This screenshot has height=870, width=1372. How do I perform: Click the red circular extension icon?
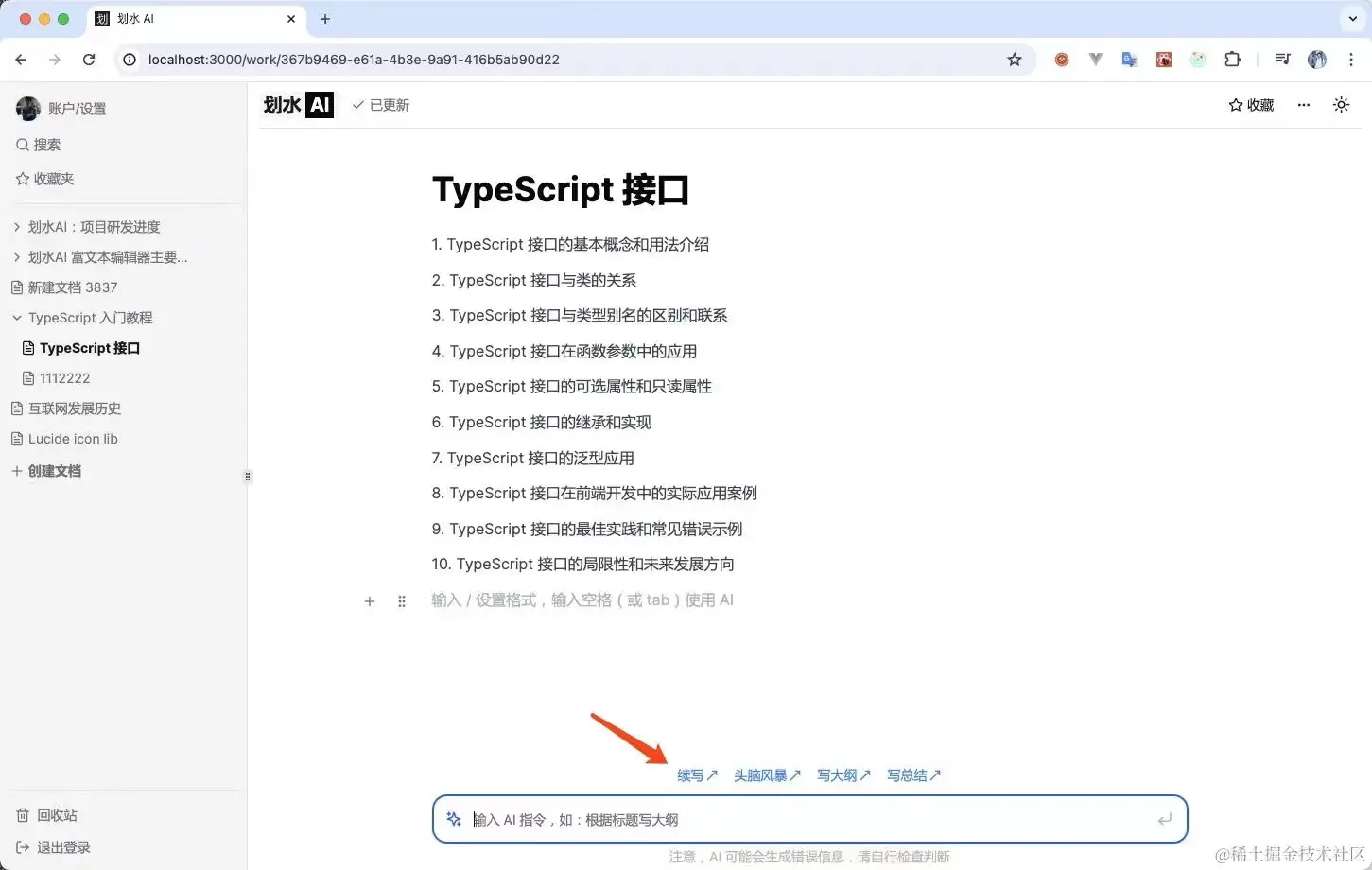[1062, 60]
